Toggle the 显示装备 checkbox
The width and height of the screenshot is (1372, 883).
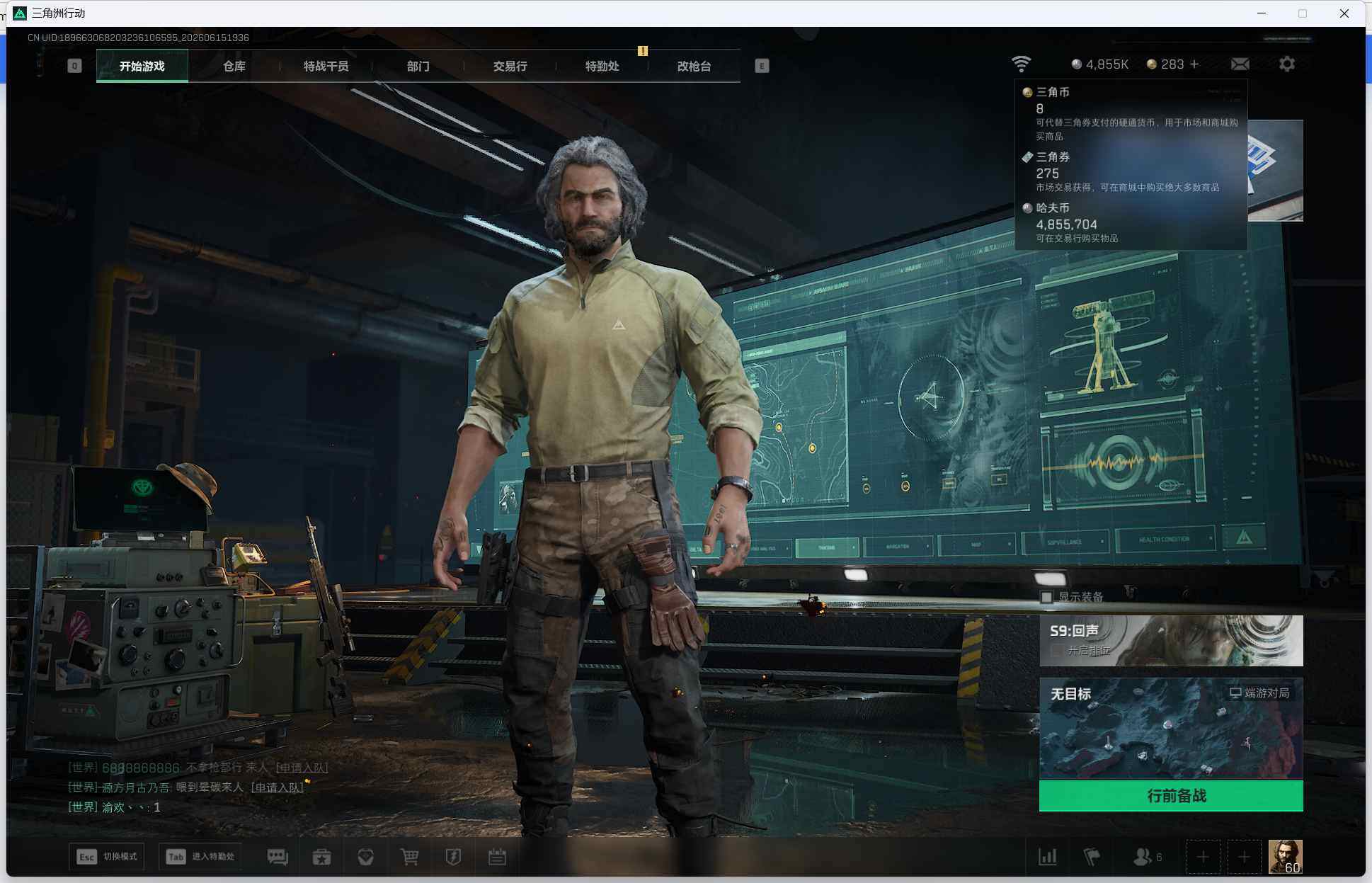tap(1046, 597)
